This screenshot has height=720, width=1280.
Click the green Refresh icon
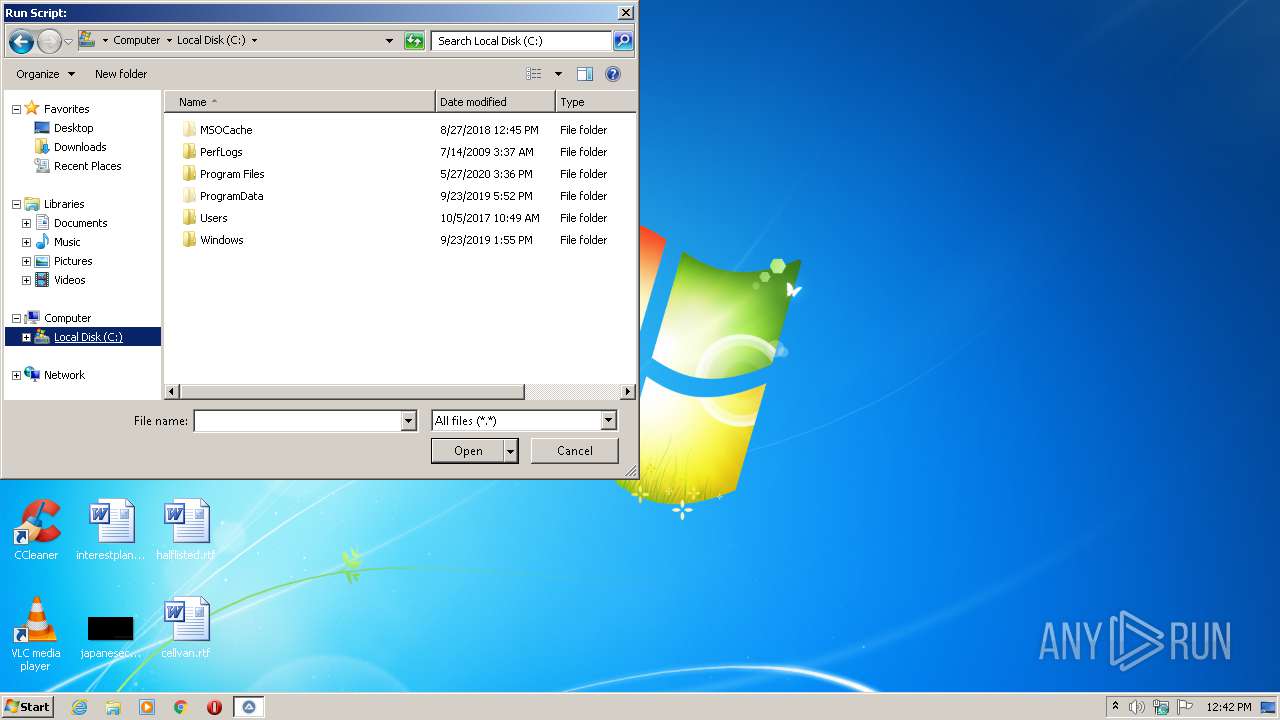(414, 41)
